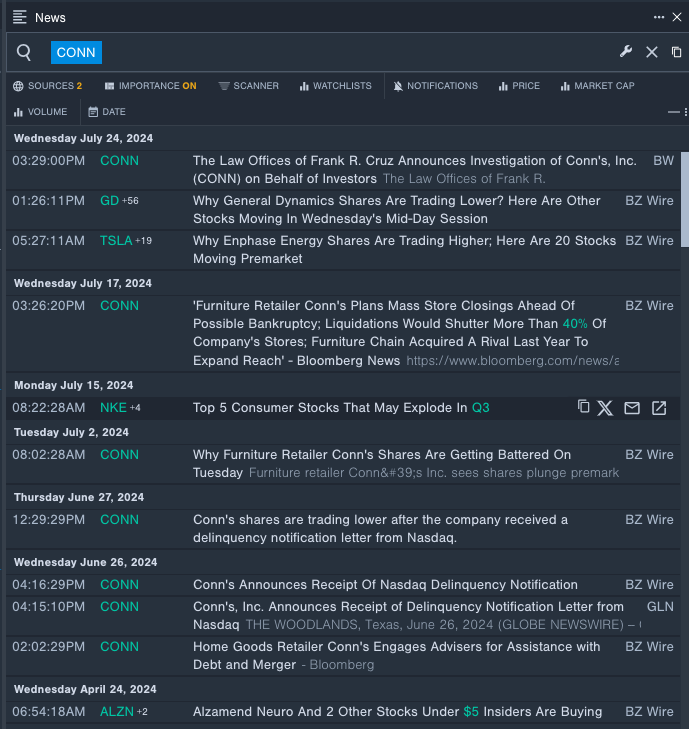Select the CONN search tag
This screenshot has width=689, height=729.
76,53
